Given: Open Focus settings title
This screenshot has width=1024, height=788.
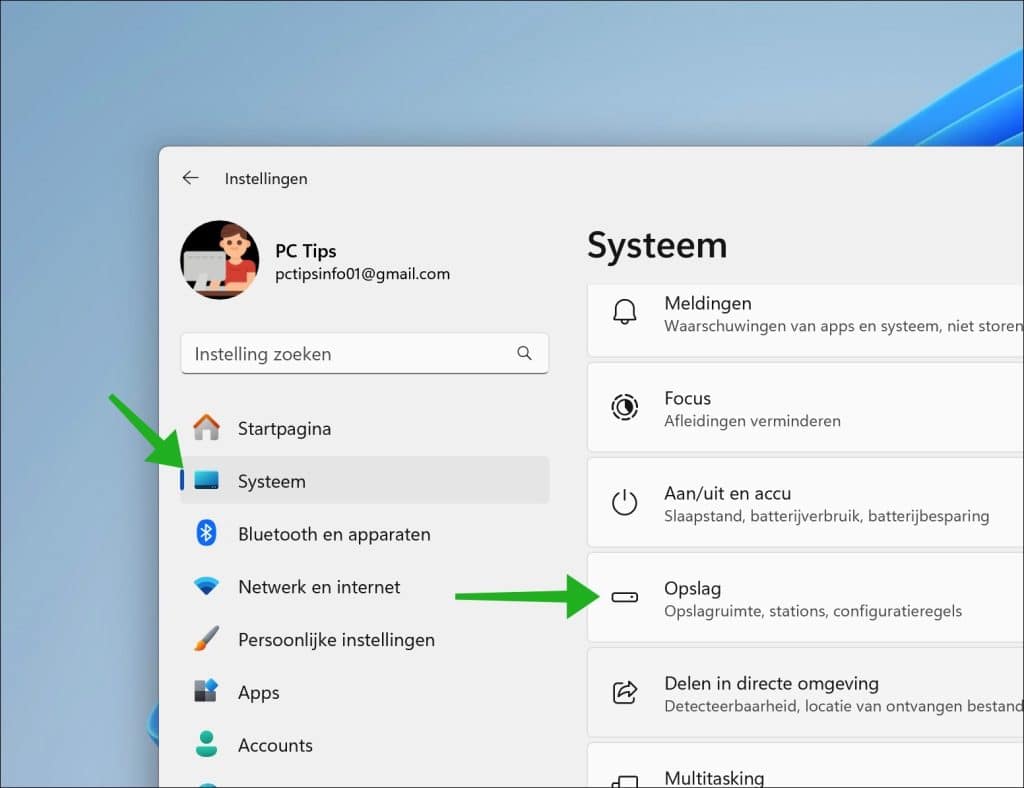Looking at the screenshot, I should click(x=688, y=398).
